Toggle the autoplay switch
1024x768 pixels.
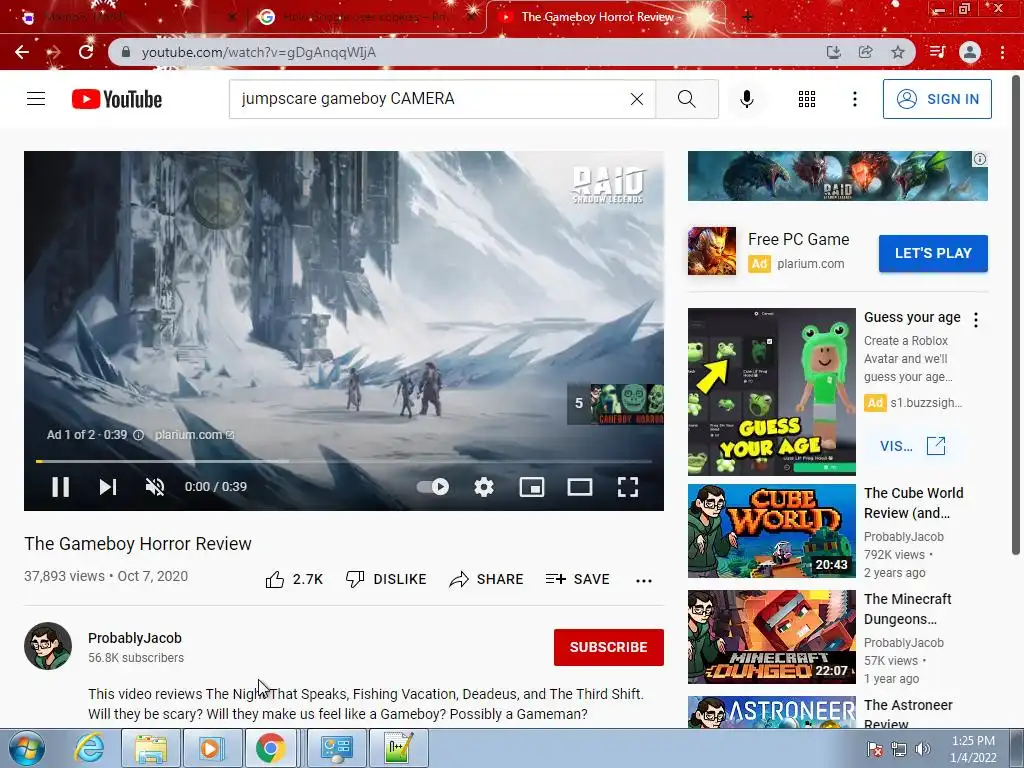pyautogui.click(x=433, y=487)
